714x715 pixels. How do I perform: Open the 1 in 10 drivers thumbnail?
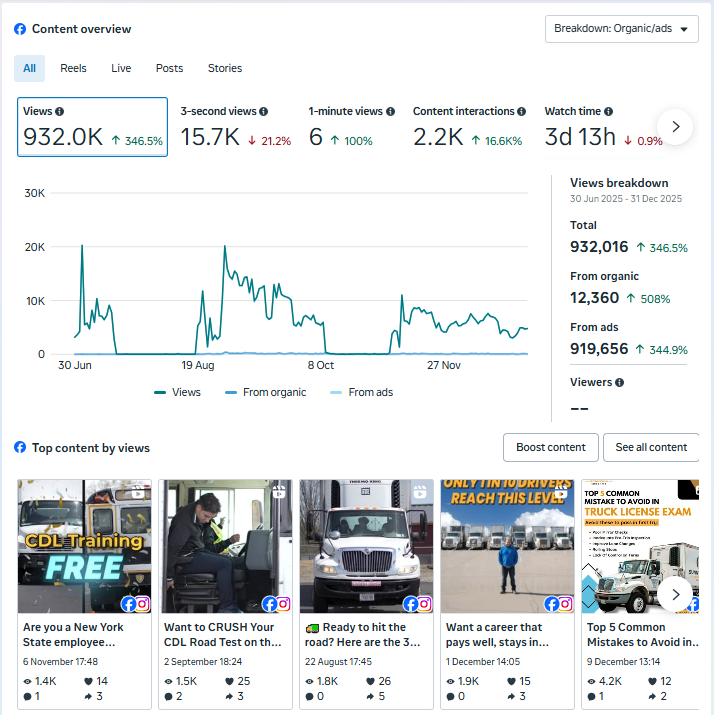click(x=507, y=546)
